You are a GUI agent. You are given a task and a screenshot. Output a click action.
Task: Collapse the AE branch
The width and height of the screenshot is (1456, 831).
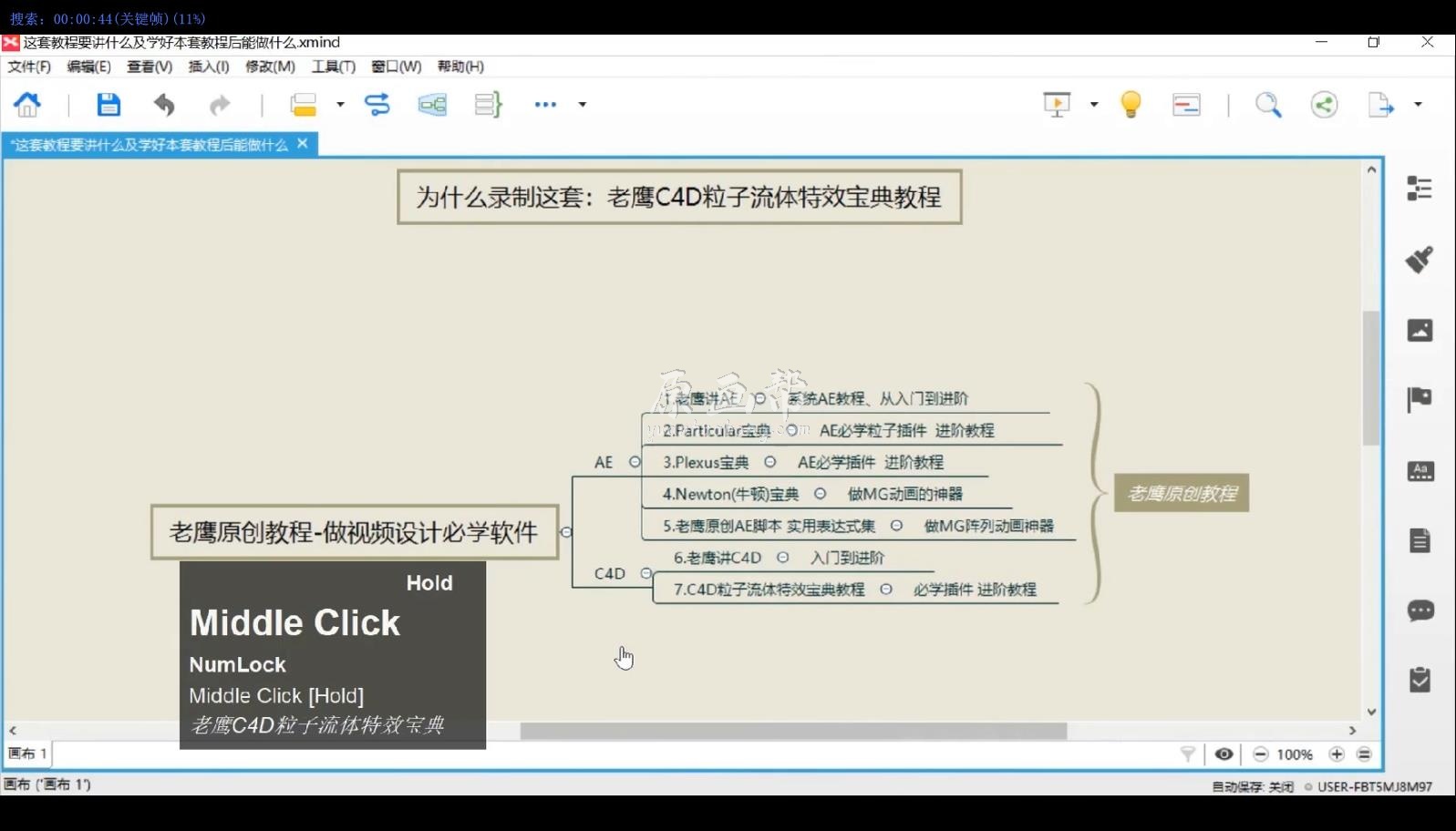pos(635,462)
